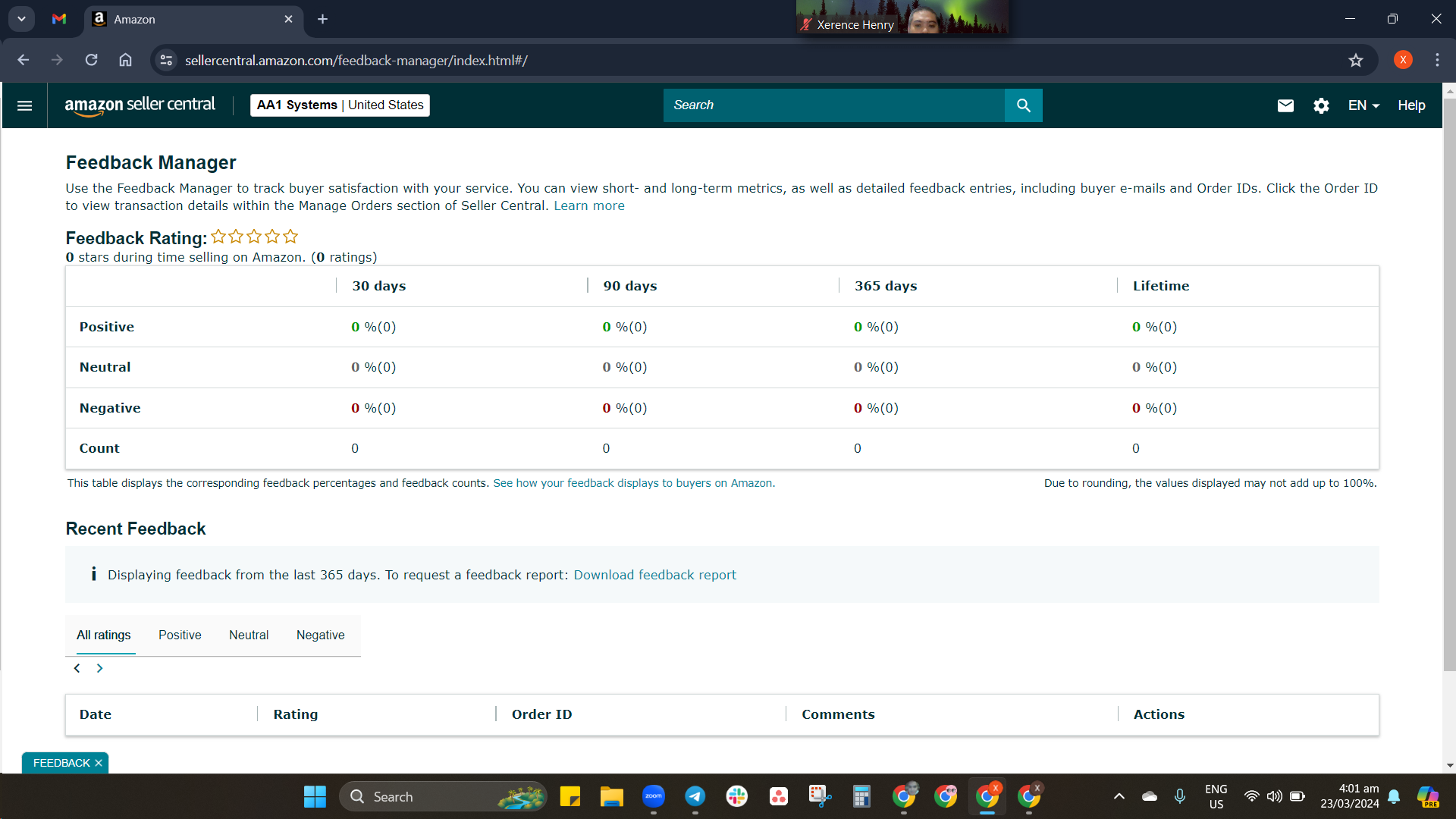The width and height of the screenshot is (1456, 819).
Task: Open the settings gear icon
Action: click(x=1321, y=105)
